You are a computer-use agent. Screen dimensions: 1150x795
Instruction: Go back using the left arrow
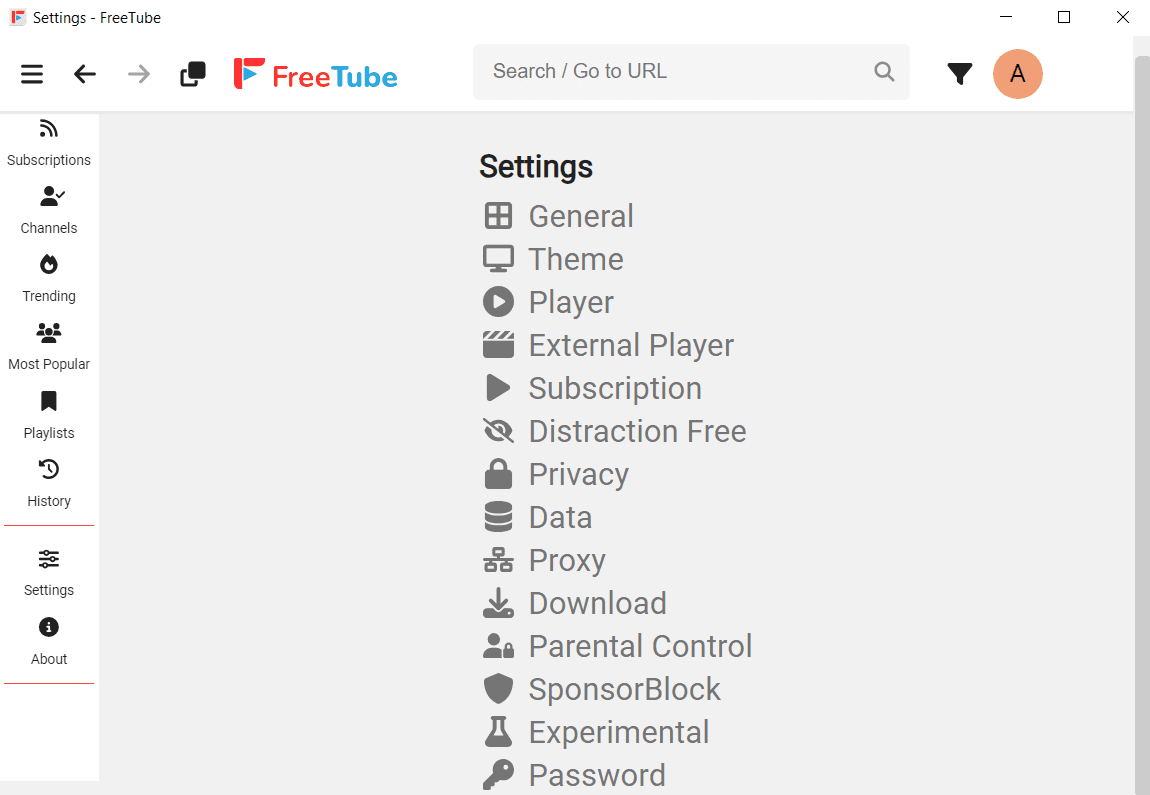point(85,74)
